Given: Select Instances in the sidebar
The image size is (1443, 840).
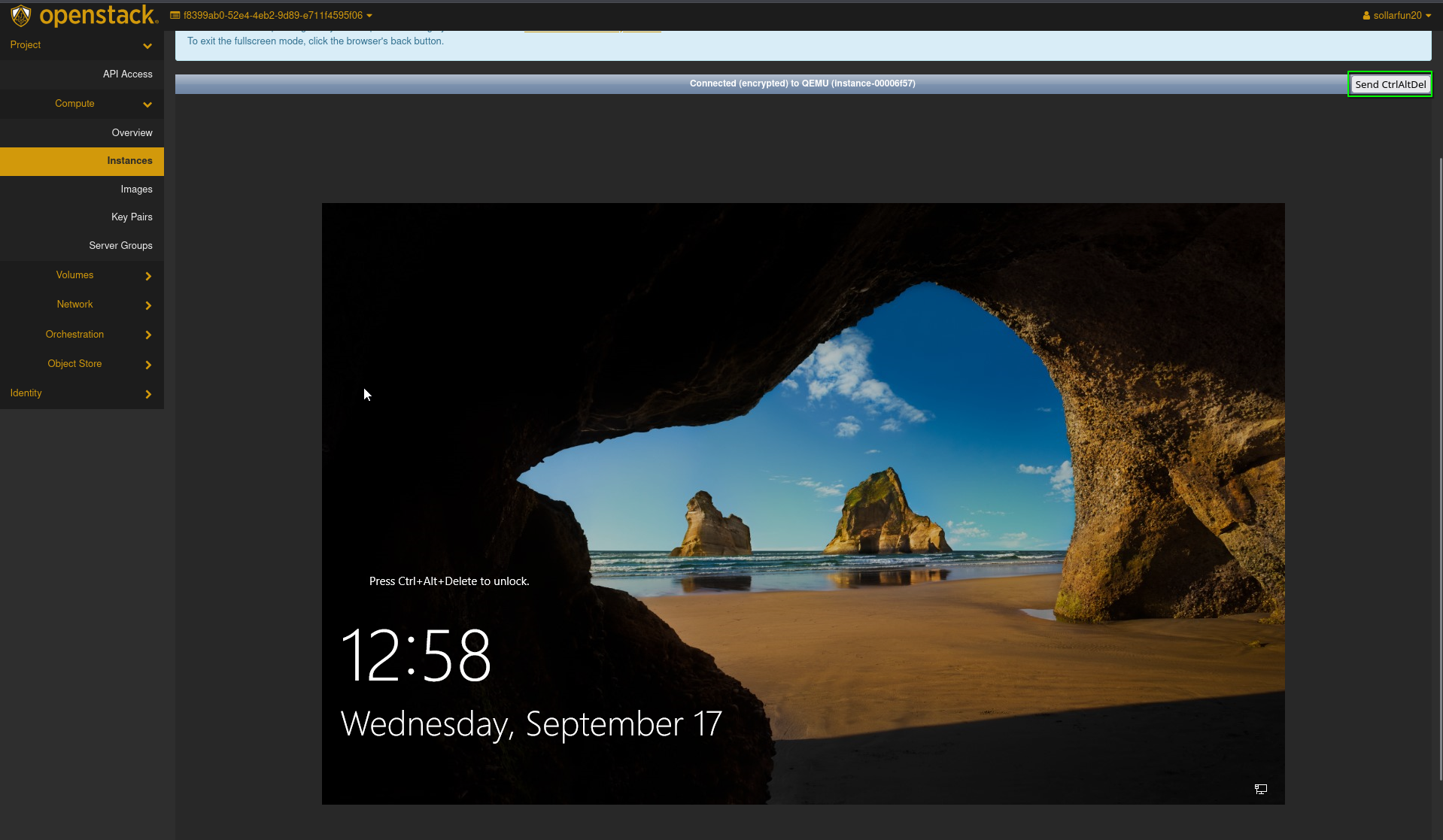Looking at the screenshot, I should [x=129, y=161].
